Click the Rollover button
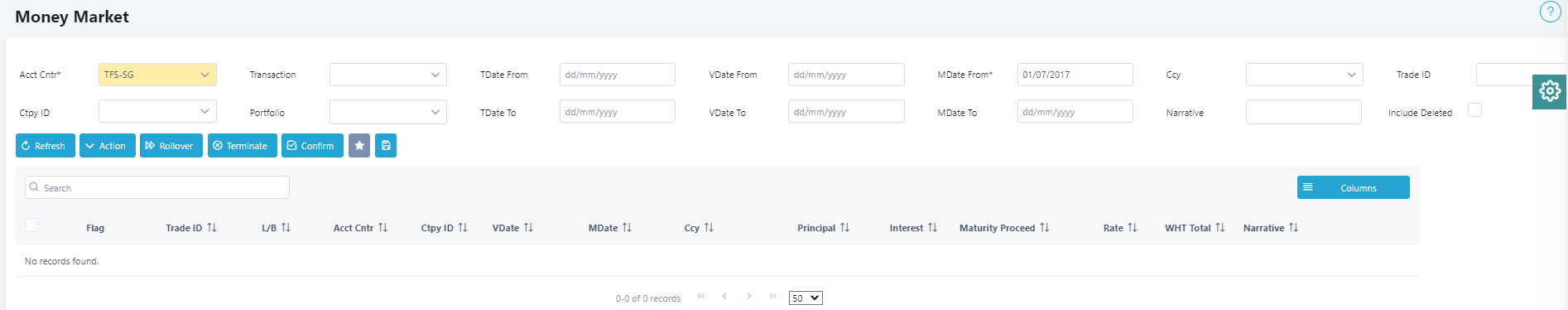 (171, 146)
